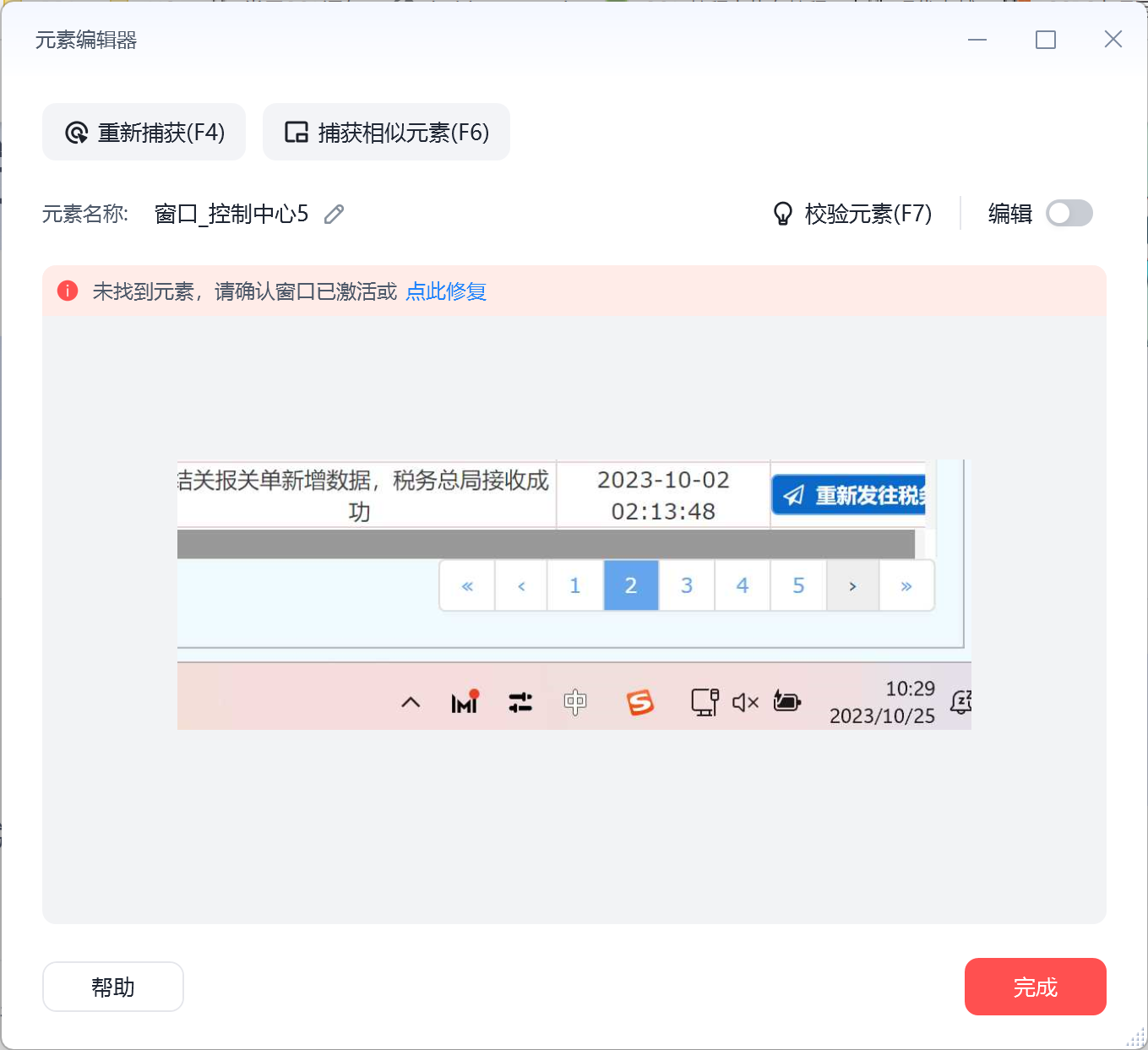Click the red error info icon

[x=68, y=291]
